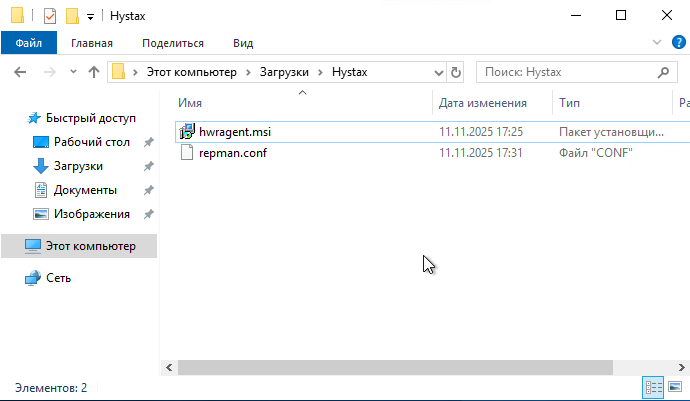The height and width of the screenshot is (401, 690).
Task: Go up one folder level
Action: [x=94, y=72]
